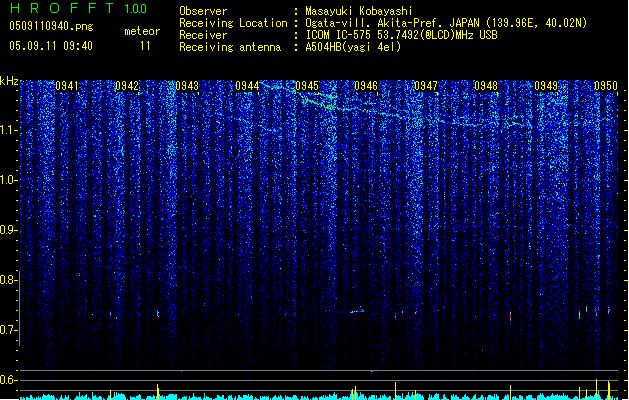The image size is (629, 400).
Task: Click the 0950 time marker
Action: tap(606, 86)
